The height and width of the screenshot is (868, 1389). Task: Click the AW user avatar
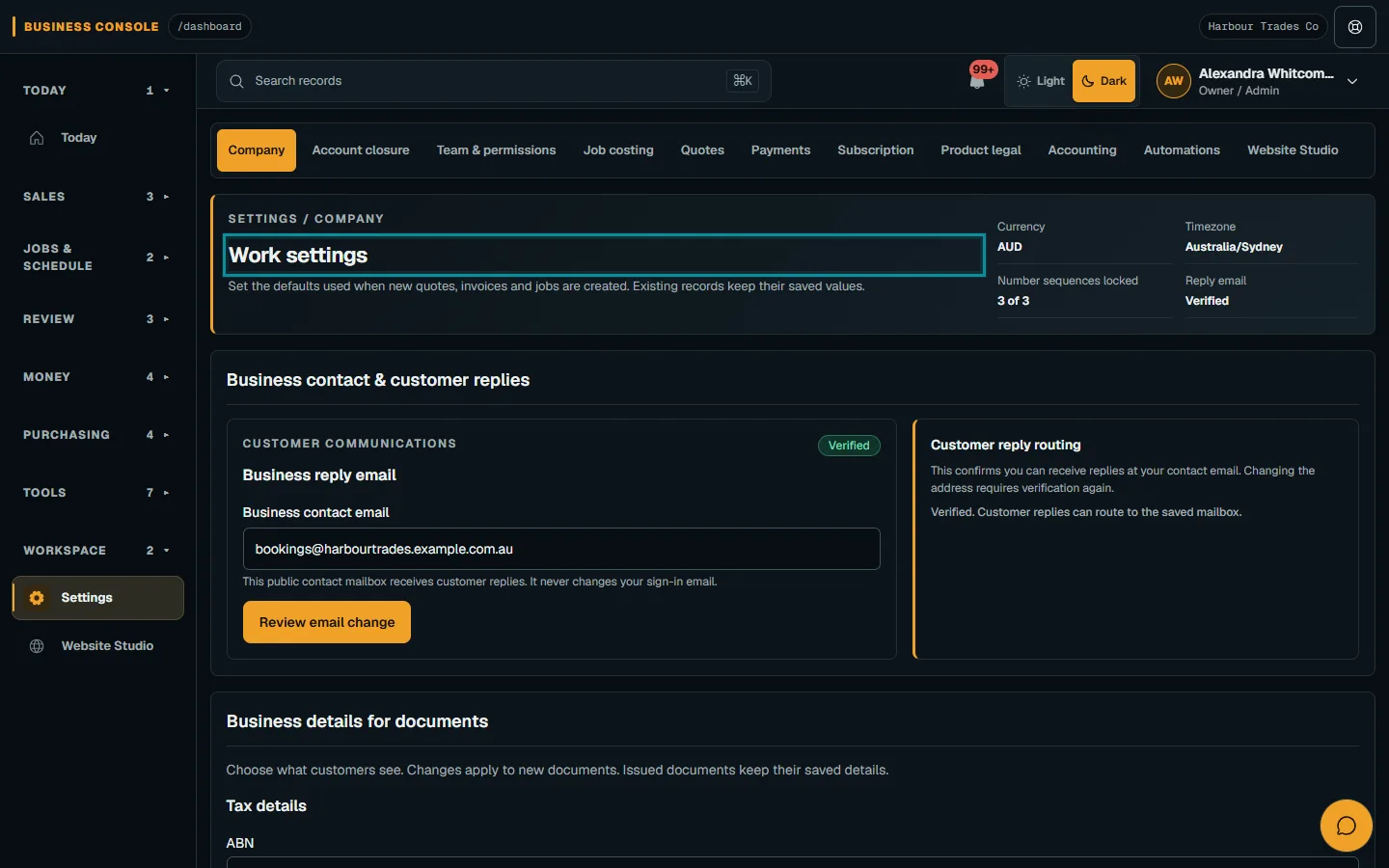[x=1174, y=81]
